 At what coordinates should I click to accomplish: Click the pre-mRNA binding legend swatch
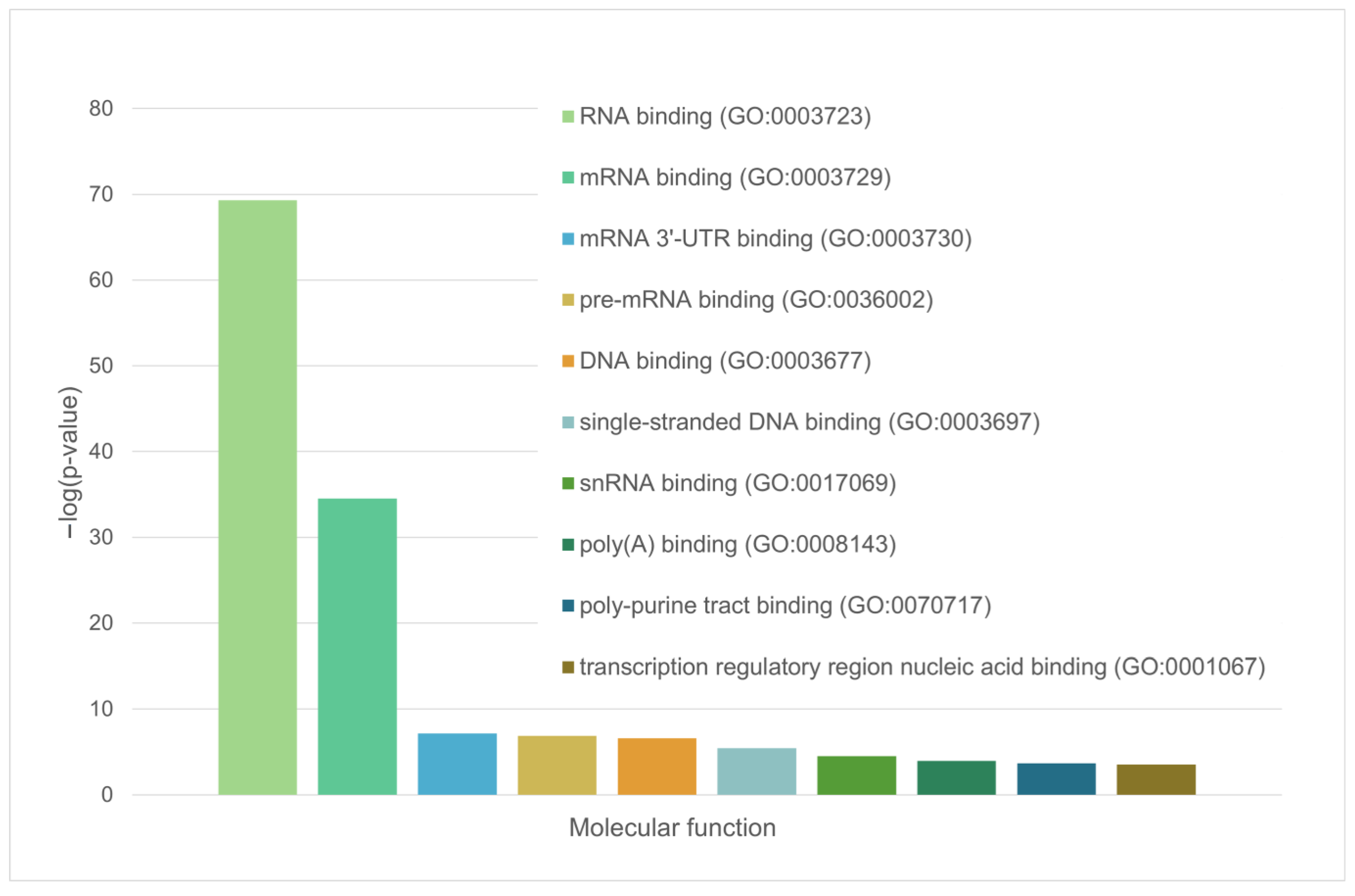[x=567, y=300]
